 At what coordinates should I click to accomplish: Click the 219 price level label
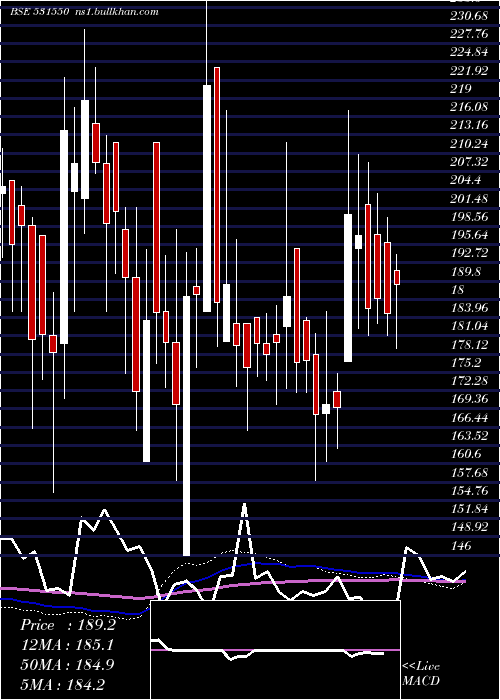pyautogui.click(x=461, y=89)
